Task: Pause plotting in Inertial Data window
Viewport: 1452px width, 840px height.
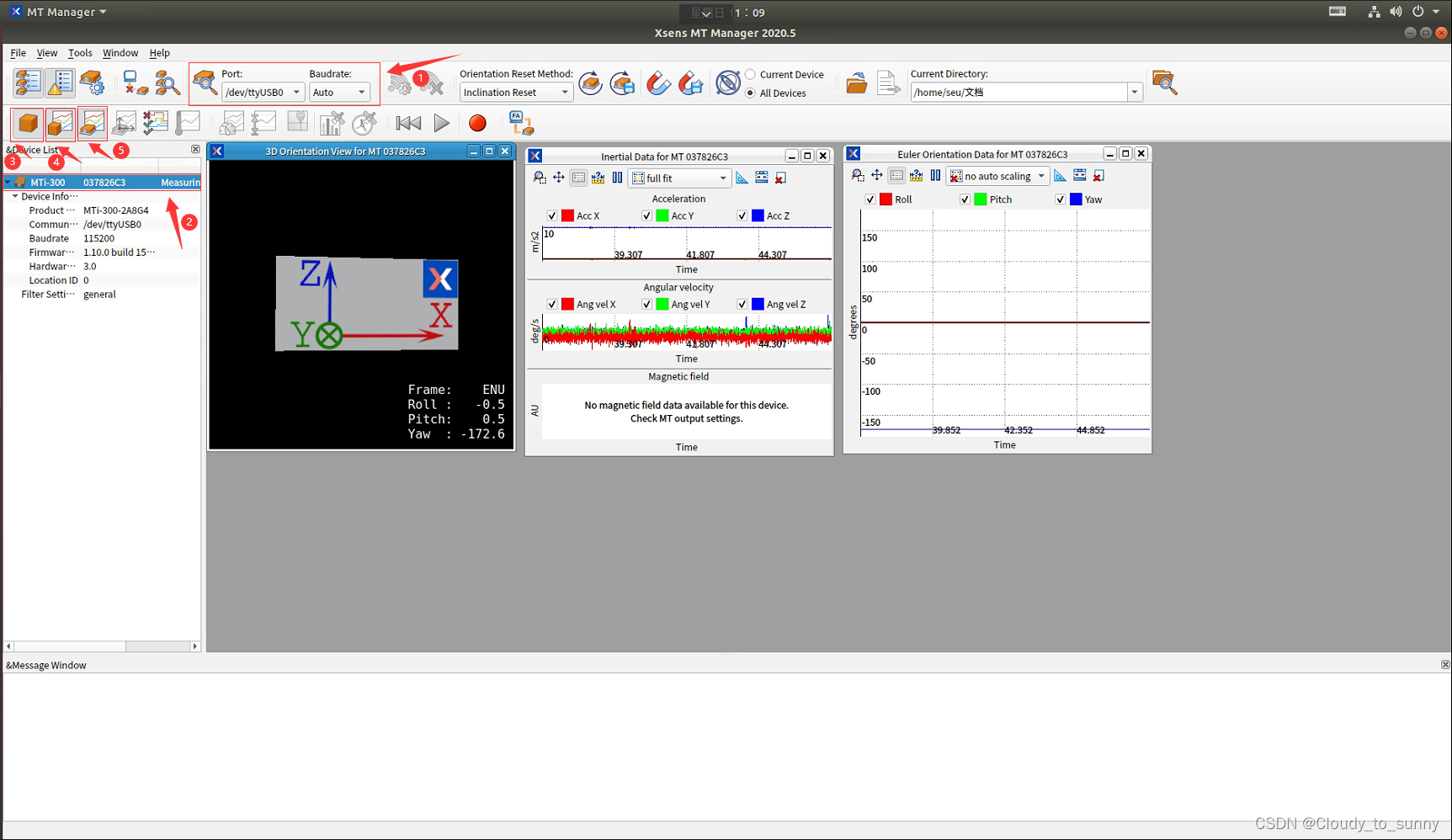Action: tap(618, 178)
